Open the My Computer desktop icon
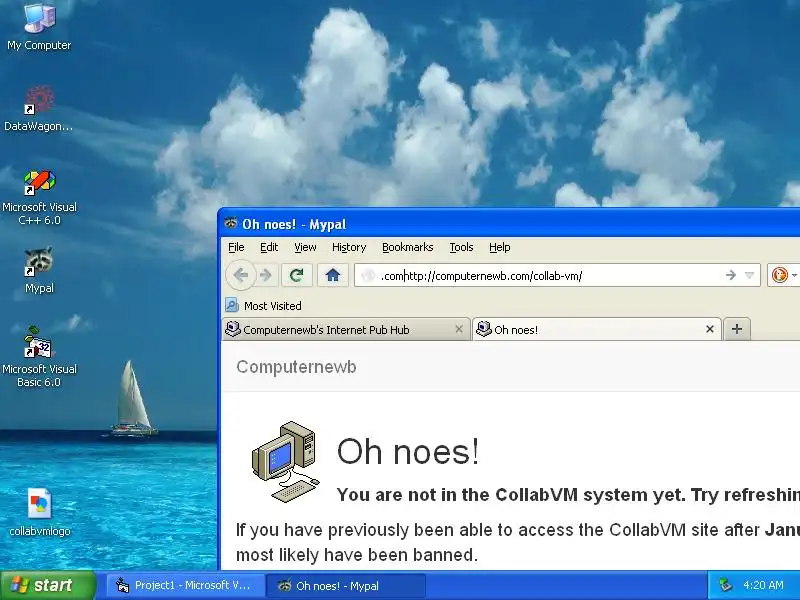This screenshot has height=600, width=800. (x=39, y=26)
